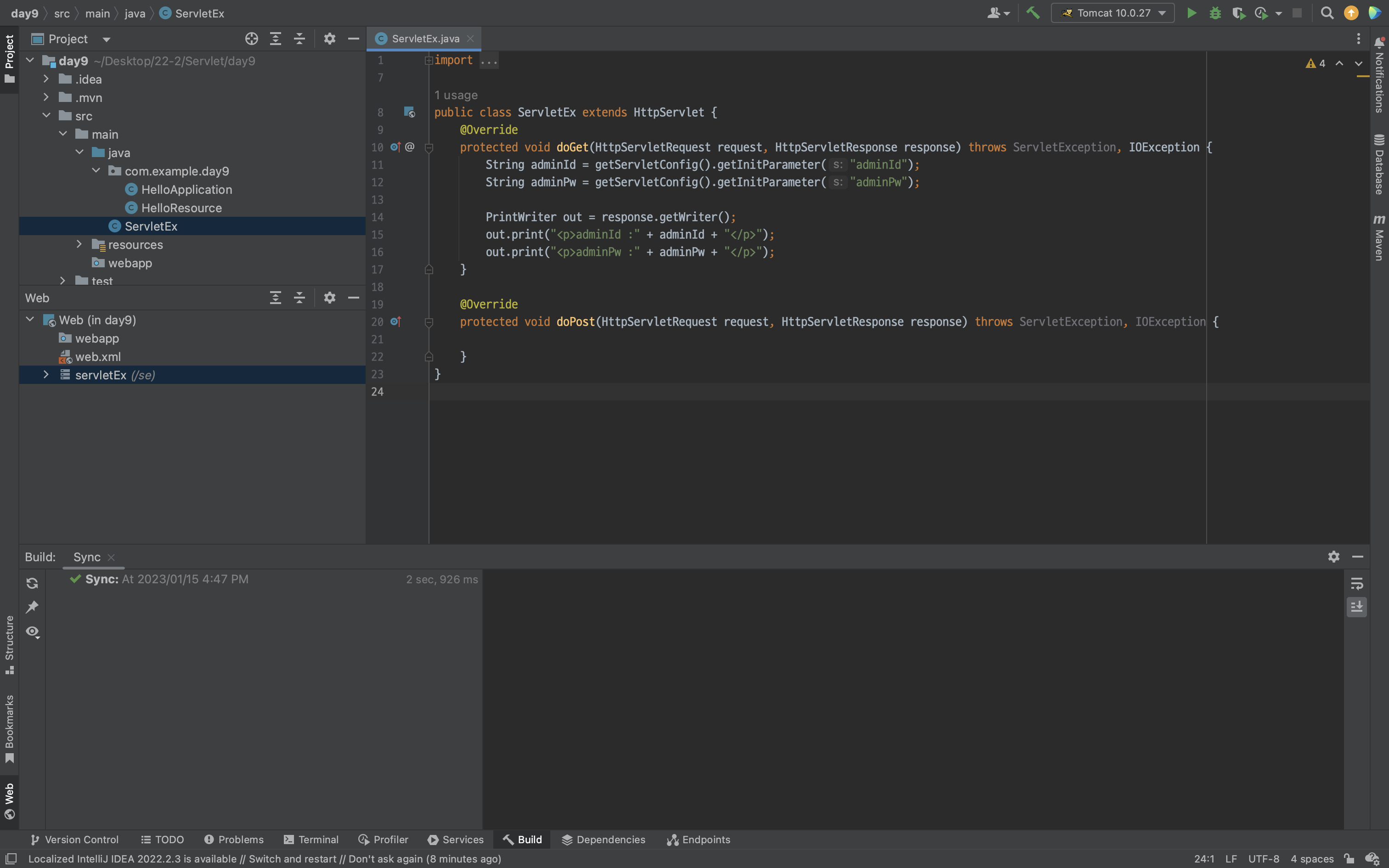
Task: Rerun sync using the refresh icon in Build panel
Action: (x=32, y=583)
